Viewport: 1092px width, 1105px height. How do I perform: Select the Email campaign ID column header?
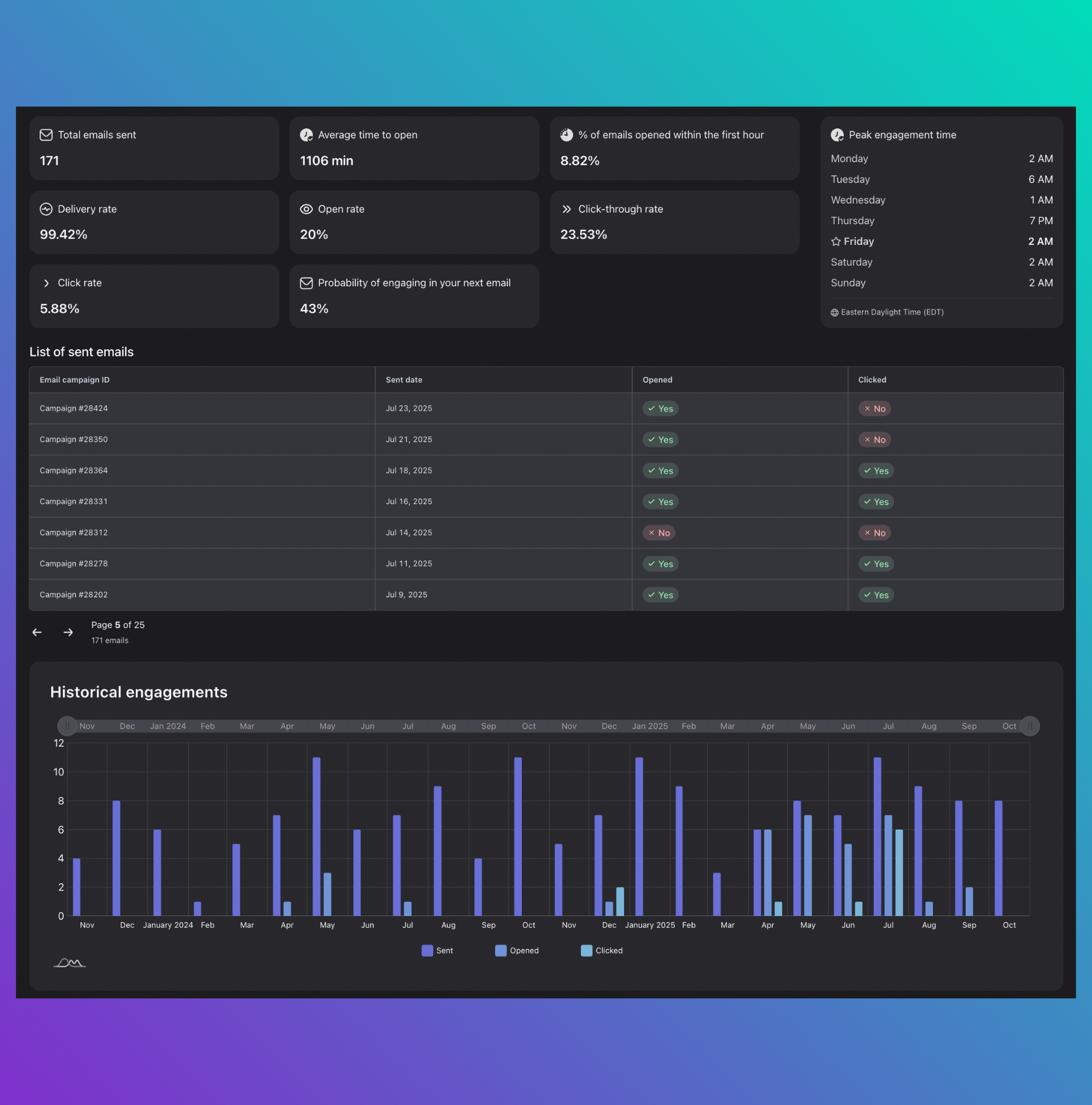pyautogui.click(x=74, y=379)
